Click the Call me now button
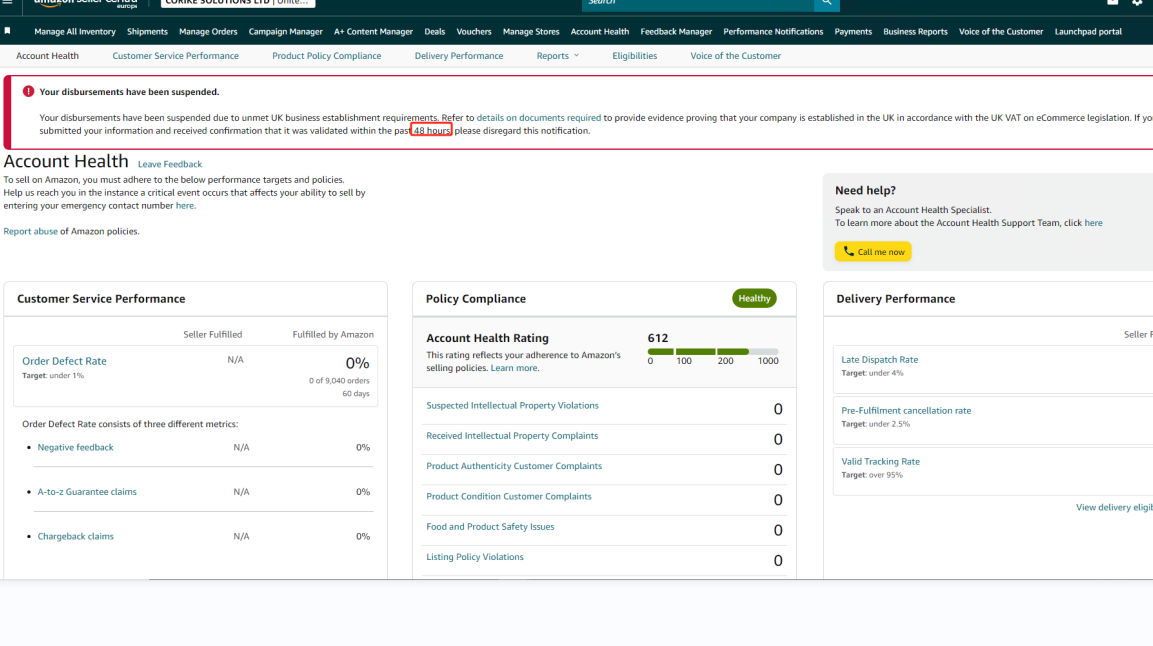Screen dimensions: 1153x646 [x=873, y=251]
